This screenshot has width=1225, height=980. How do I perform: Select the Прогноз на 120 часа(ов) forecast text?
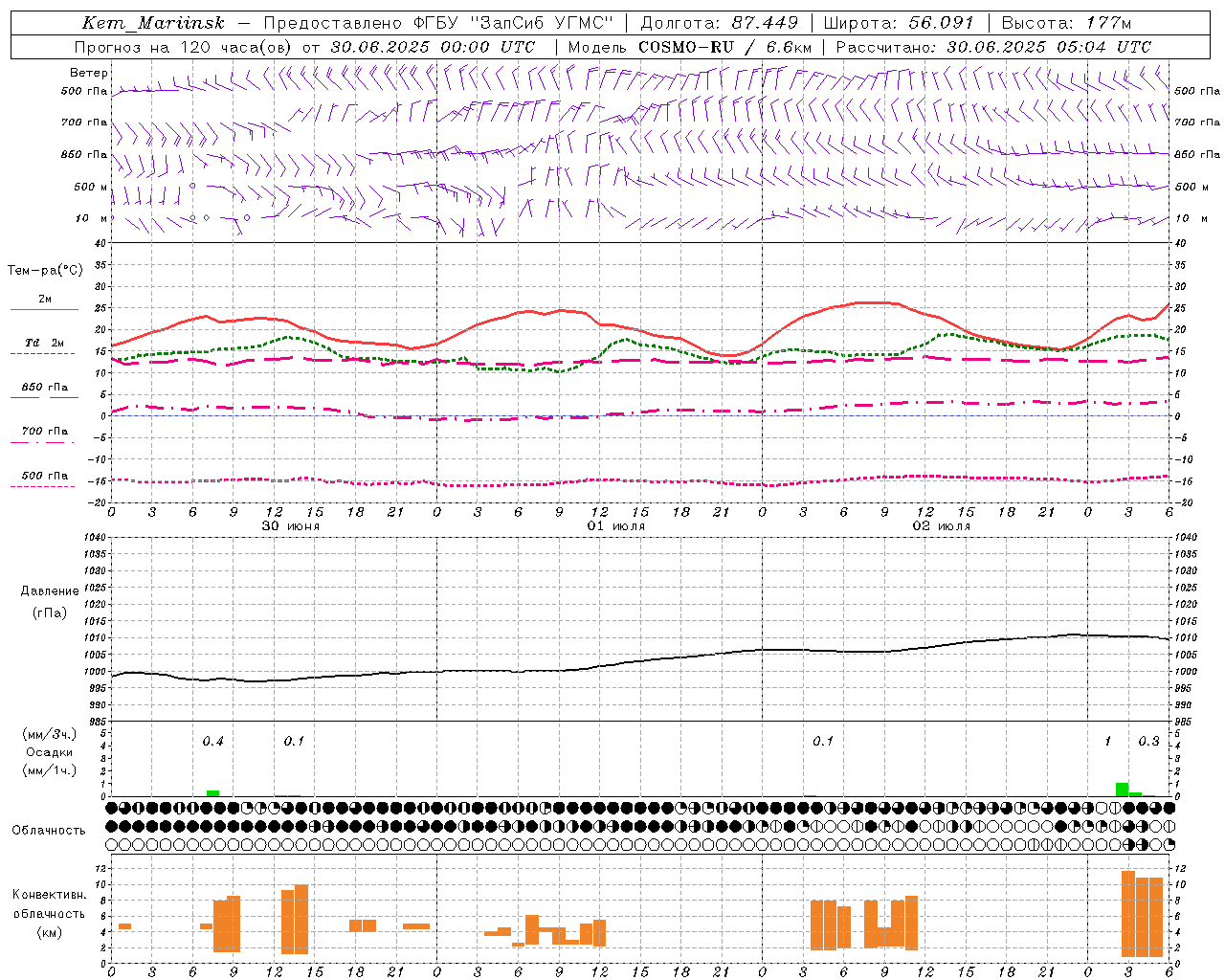[x=184, y=47]
